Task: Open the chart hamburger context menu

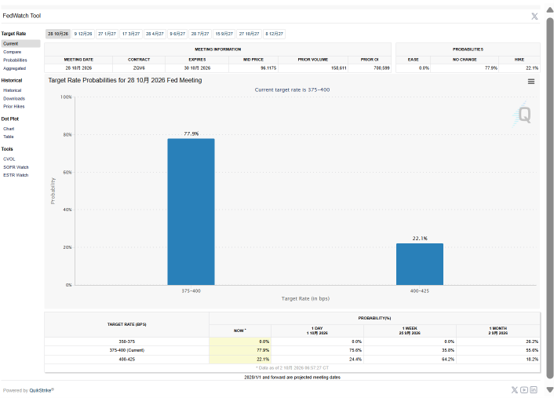Action: (531, 82)
